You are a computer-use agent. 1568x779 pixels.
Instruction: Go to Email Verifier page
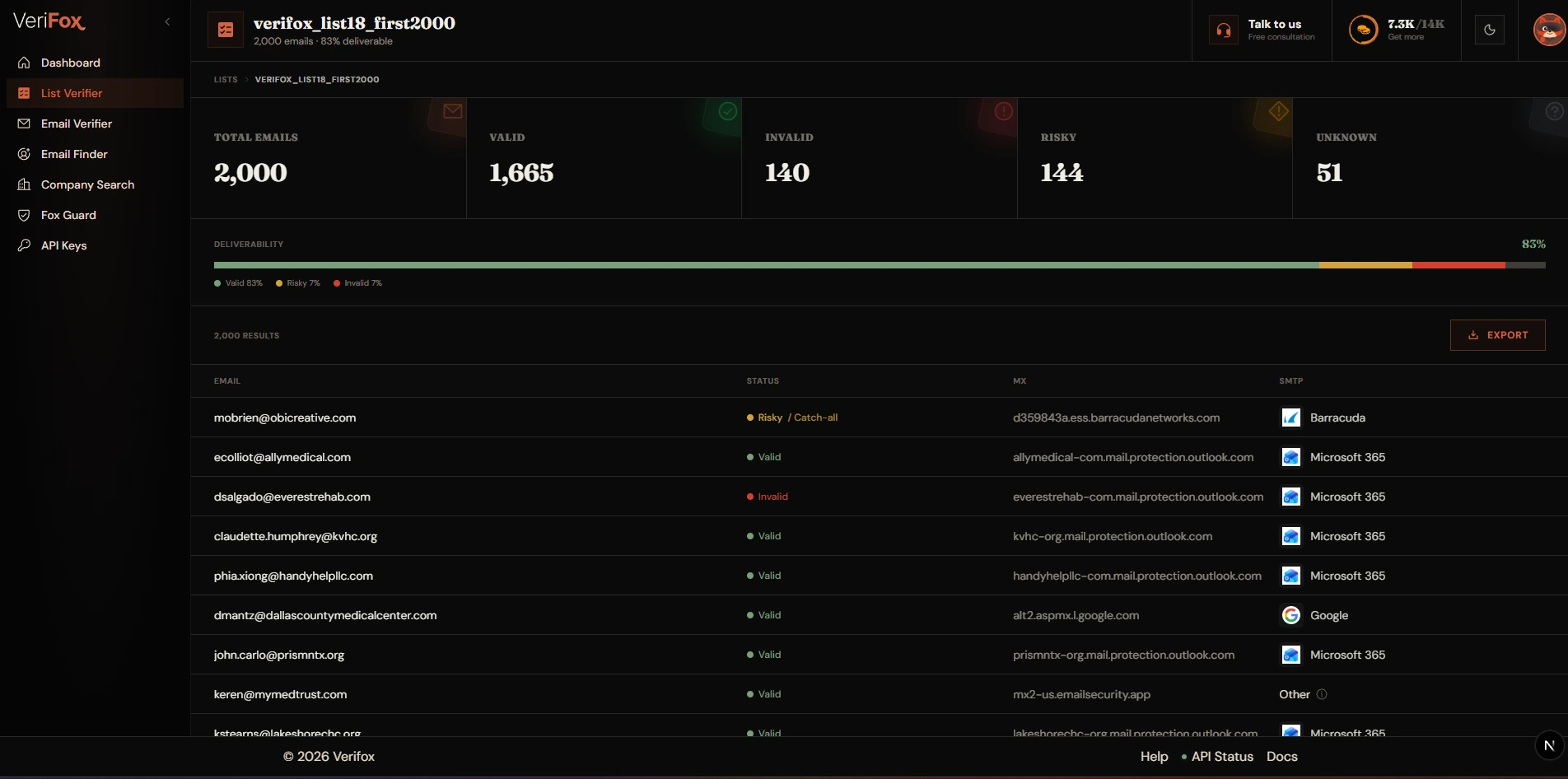(x=95, y=124)
